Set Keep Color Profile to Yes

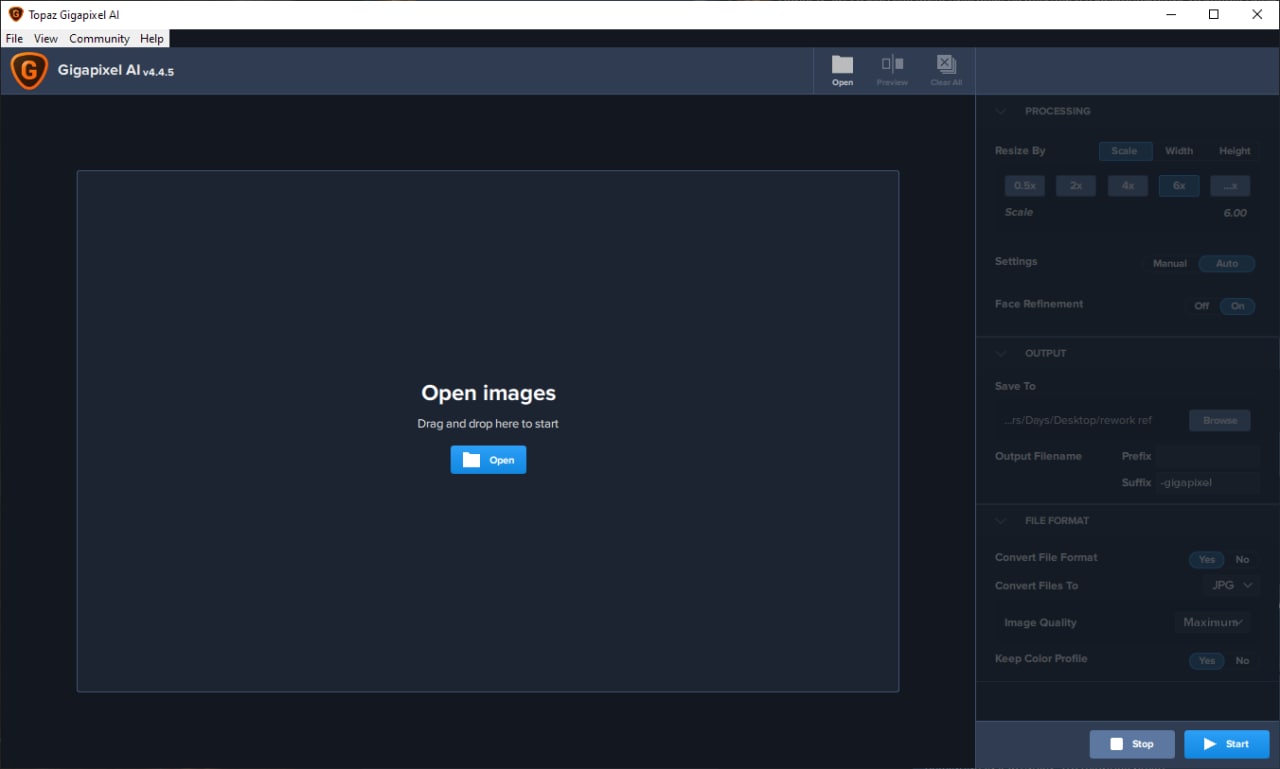(1206, 661)
